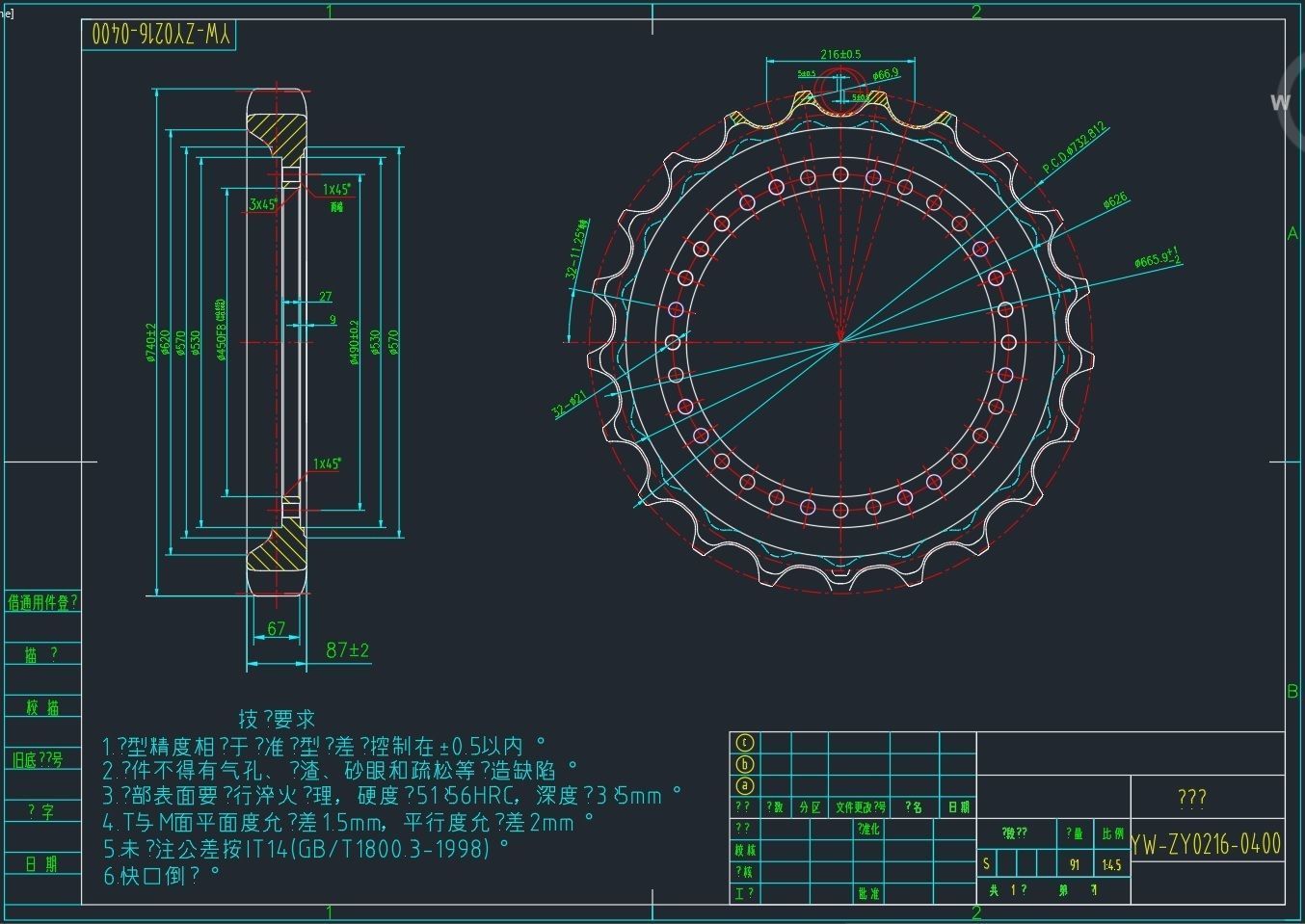Select the 67 width dimension text

click(277, 628)
